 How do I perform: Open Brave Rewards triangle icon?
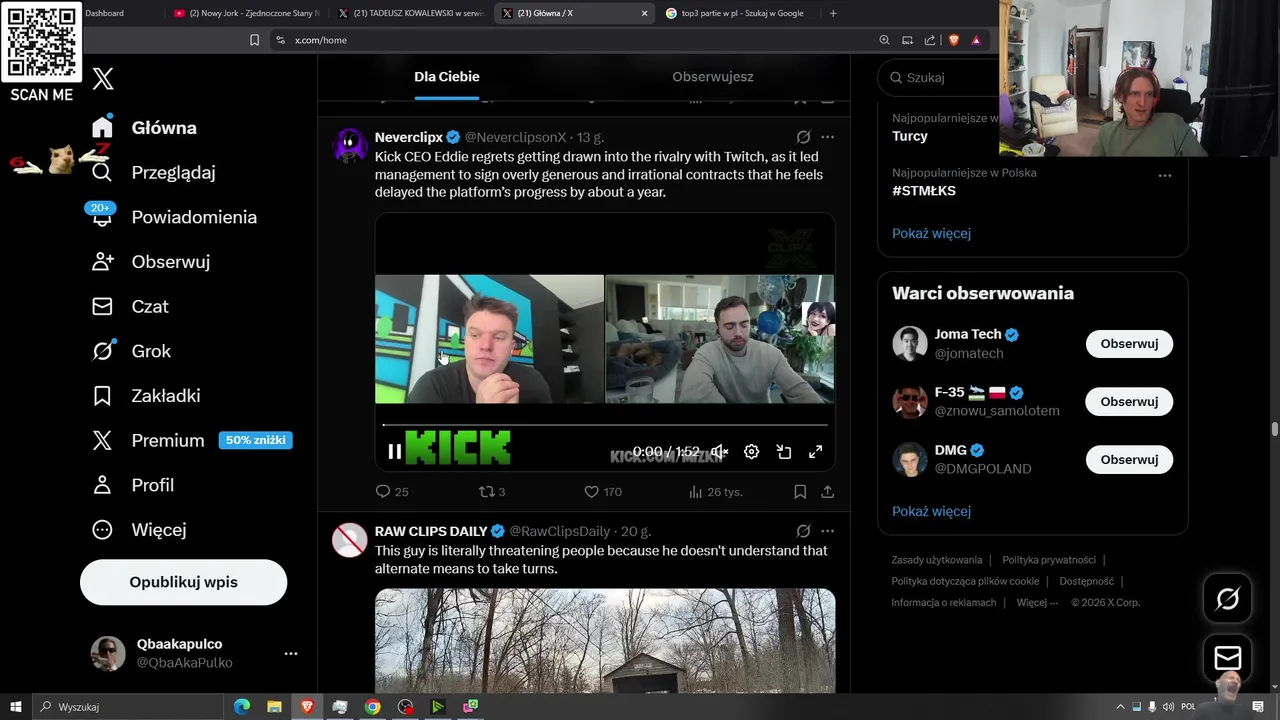976,40
